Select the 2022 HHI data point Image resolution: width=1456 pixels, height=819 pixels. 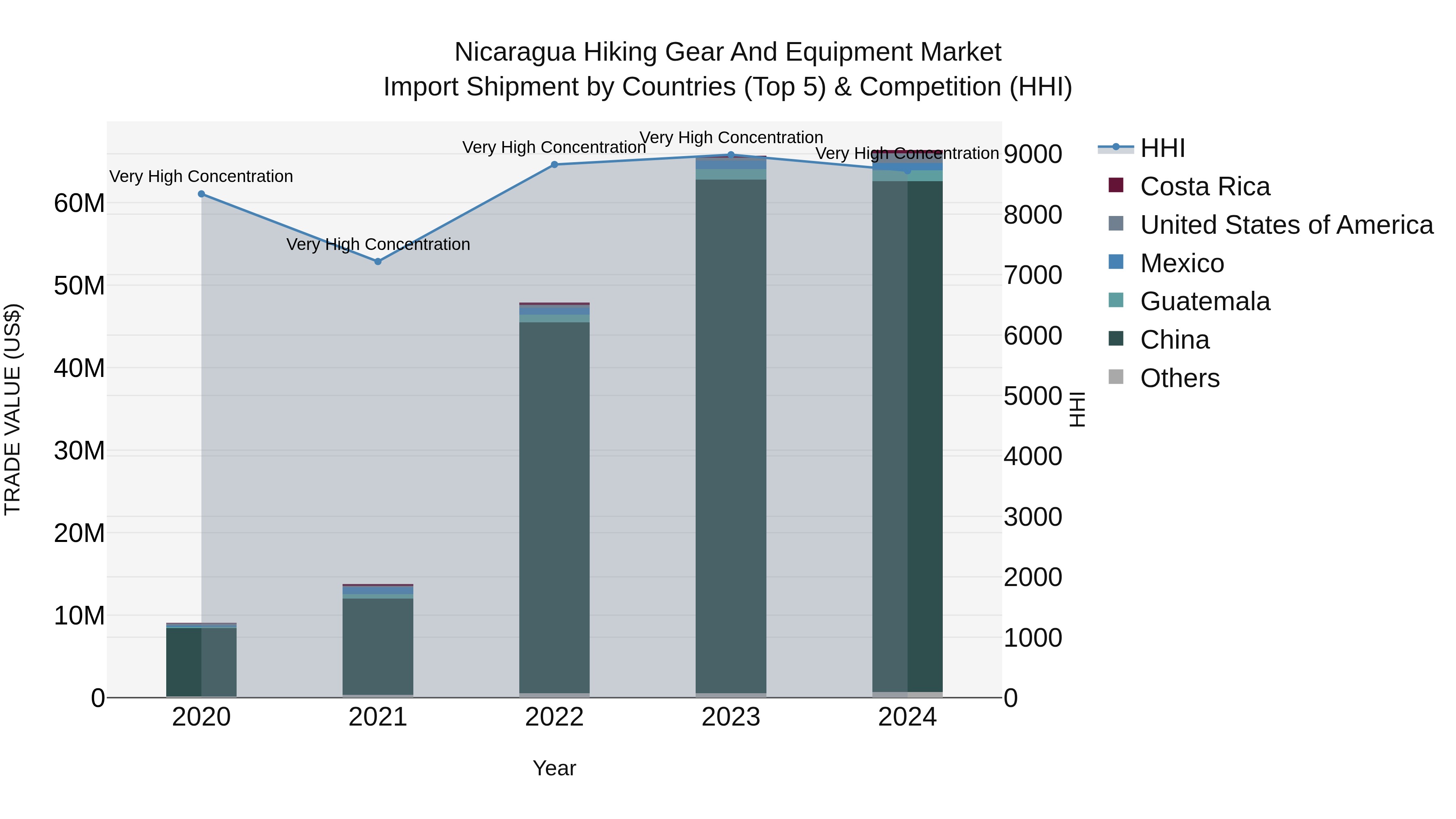pyautogui.click(x=554, y=165)
